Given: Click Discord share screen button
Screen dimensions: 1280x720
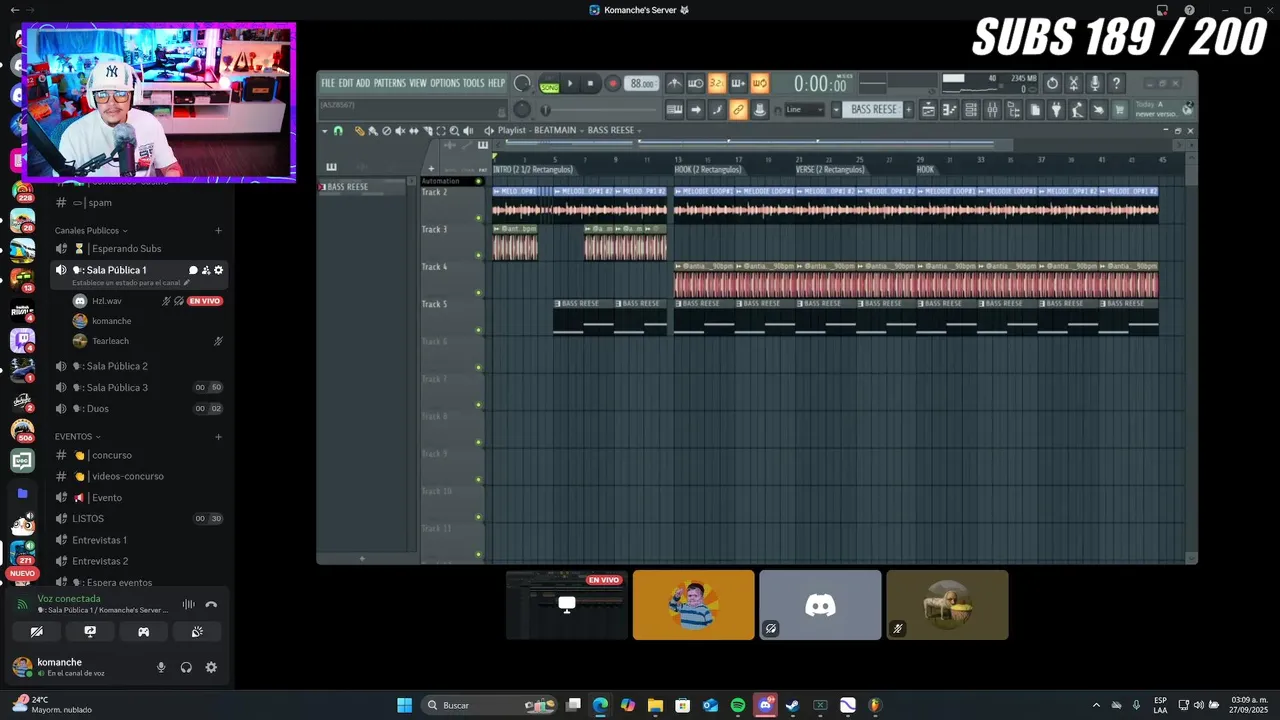Looking at the screenshot, I should click(90, 632).
